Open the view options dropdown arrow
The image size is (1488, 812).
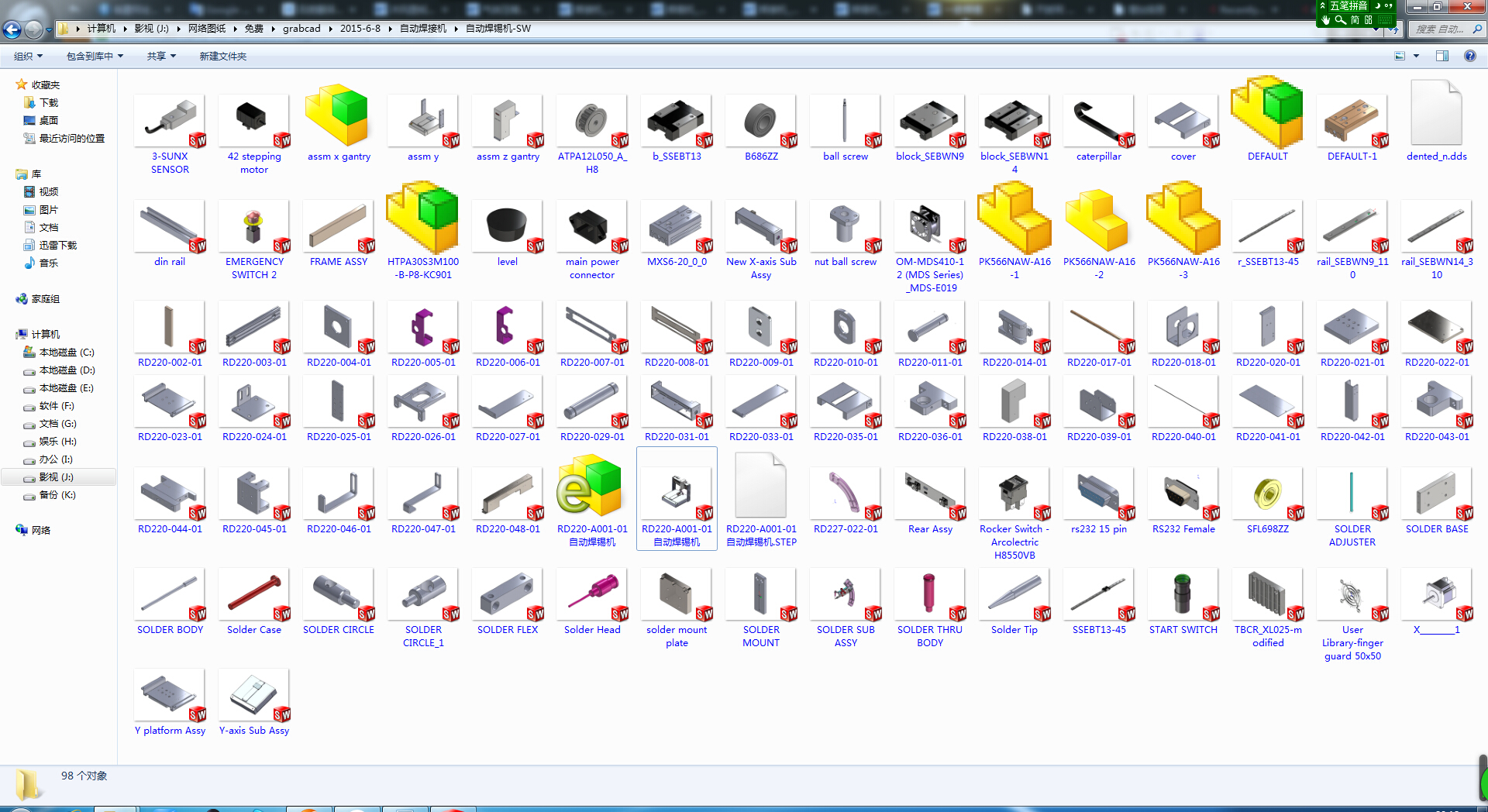pos(1416,56)
